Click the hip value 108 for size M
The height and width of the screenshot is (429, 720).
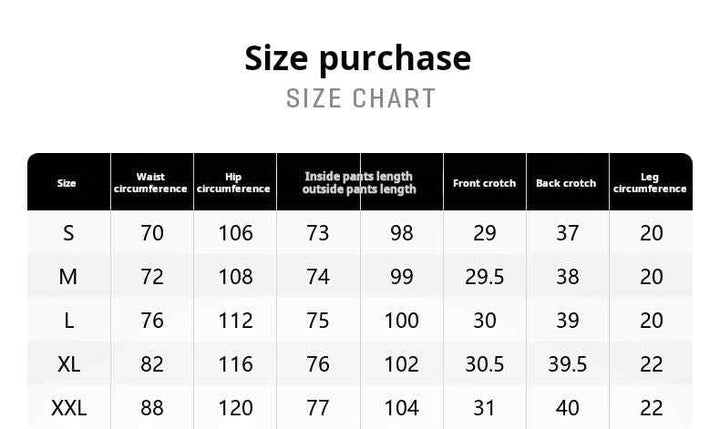[x=236, y=277]
